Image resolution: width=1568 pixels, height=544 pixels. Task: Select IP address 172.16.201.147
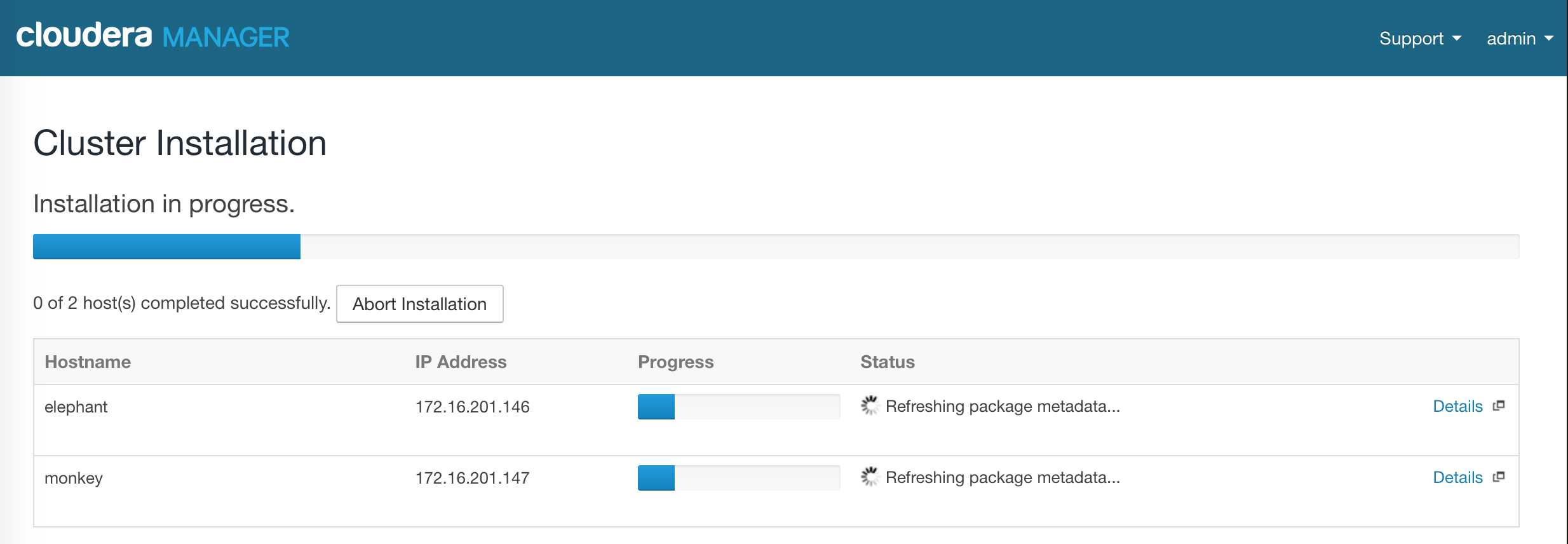[x=473, y=478]
